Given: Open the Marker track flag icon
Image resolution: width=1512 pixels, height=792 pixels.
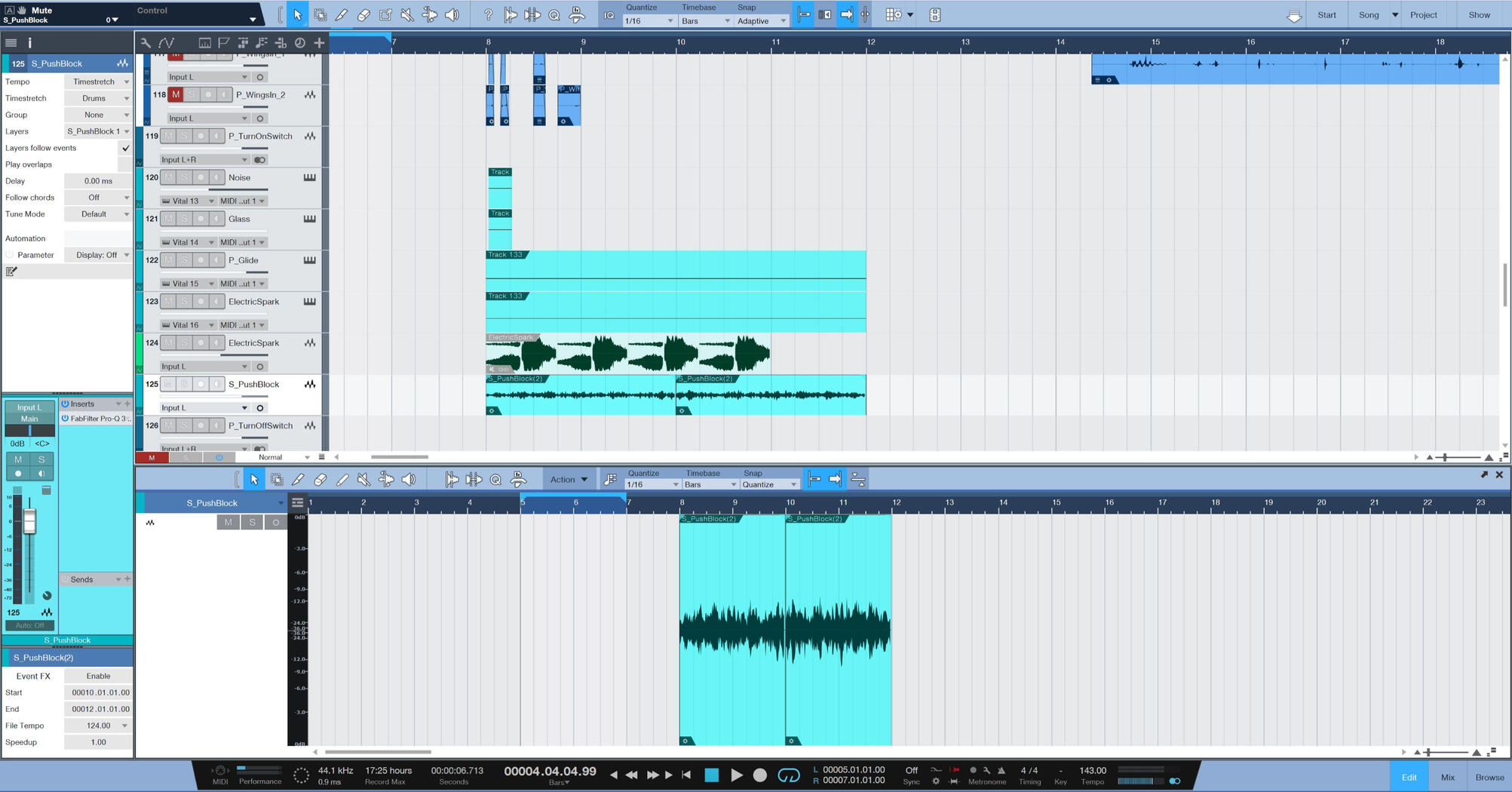Looking at the screenshot, I should [224, 43].
